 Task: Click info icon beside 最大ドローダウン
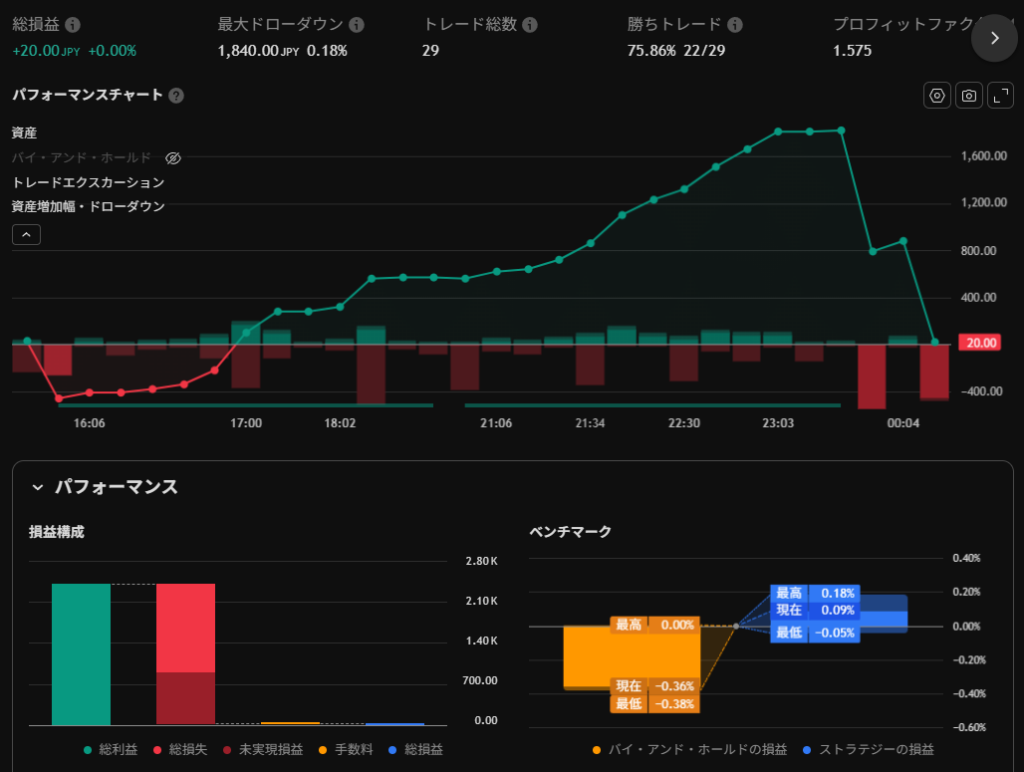pos(357,25)
